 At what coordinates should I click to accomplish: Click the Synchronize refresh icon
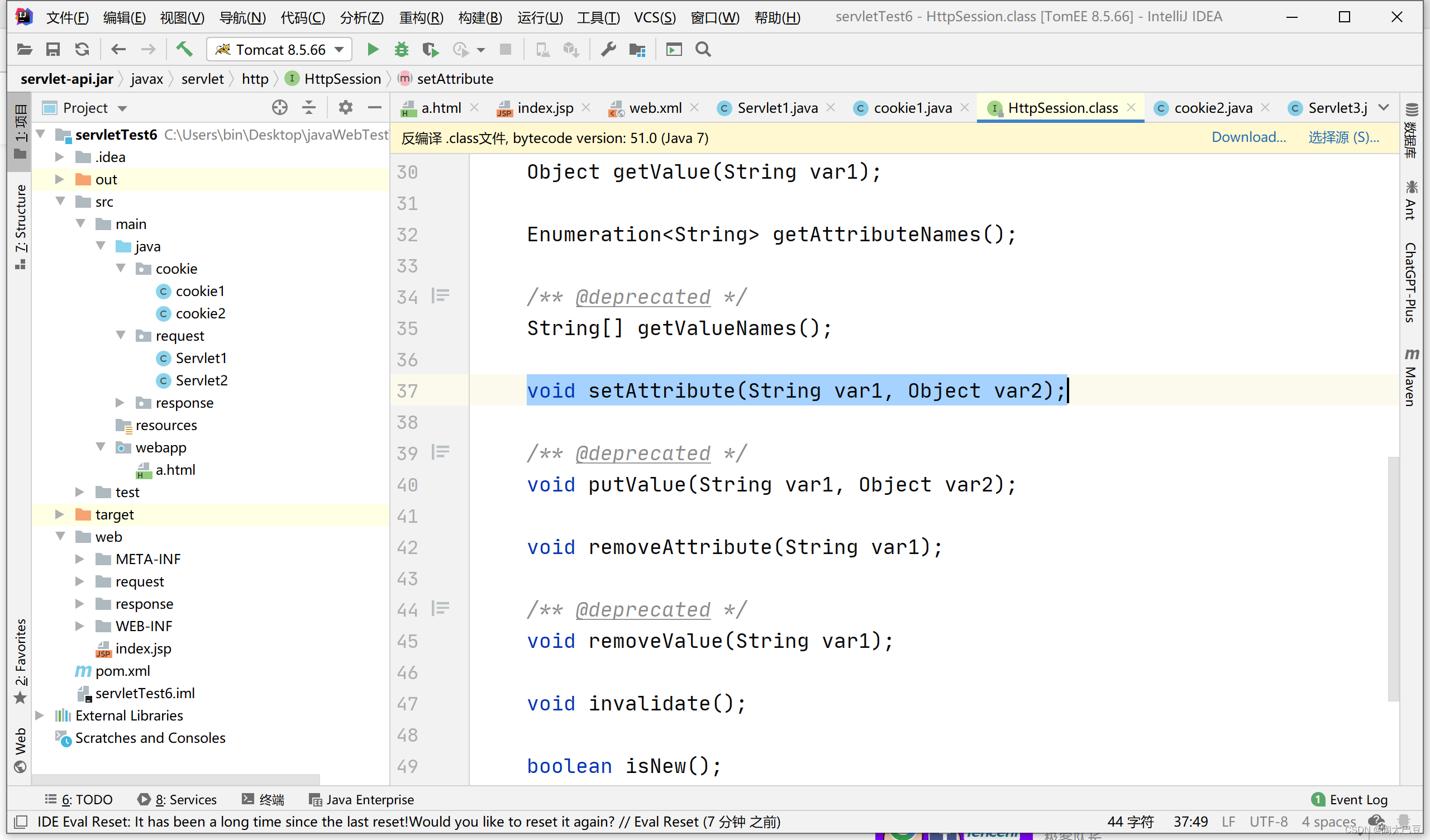[82, 50]
